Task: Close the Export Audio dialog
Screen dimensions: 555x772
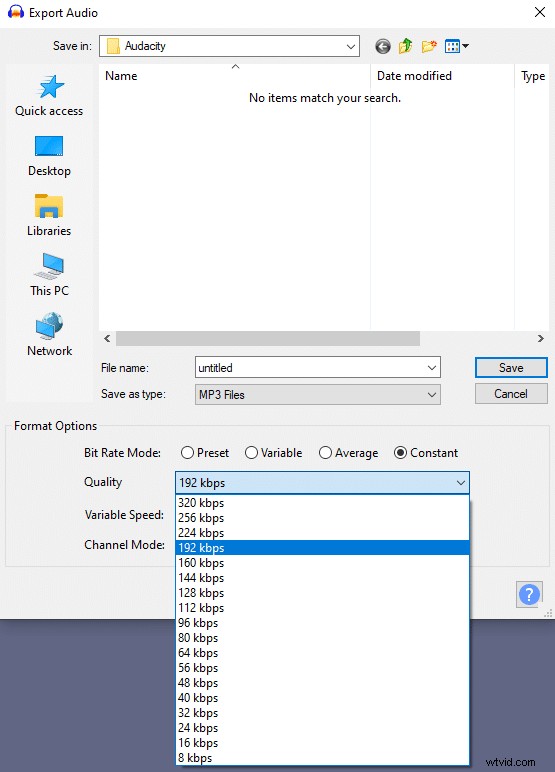Action: (x=540, y=12)
